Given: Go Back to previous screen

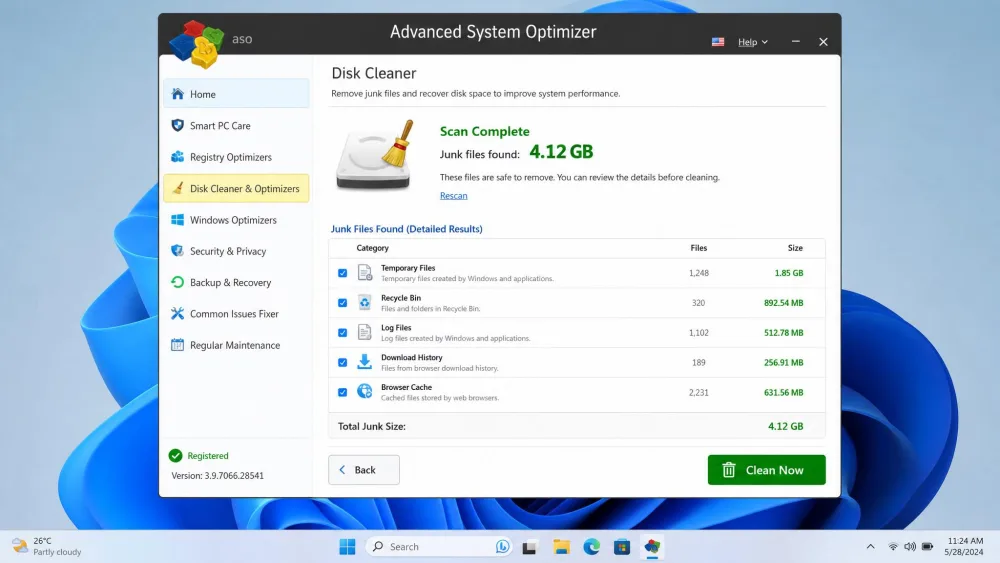Looking at the screenshot, I should tap(364, 470).
